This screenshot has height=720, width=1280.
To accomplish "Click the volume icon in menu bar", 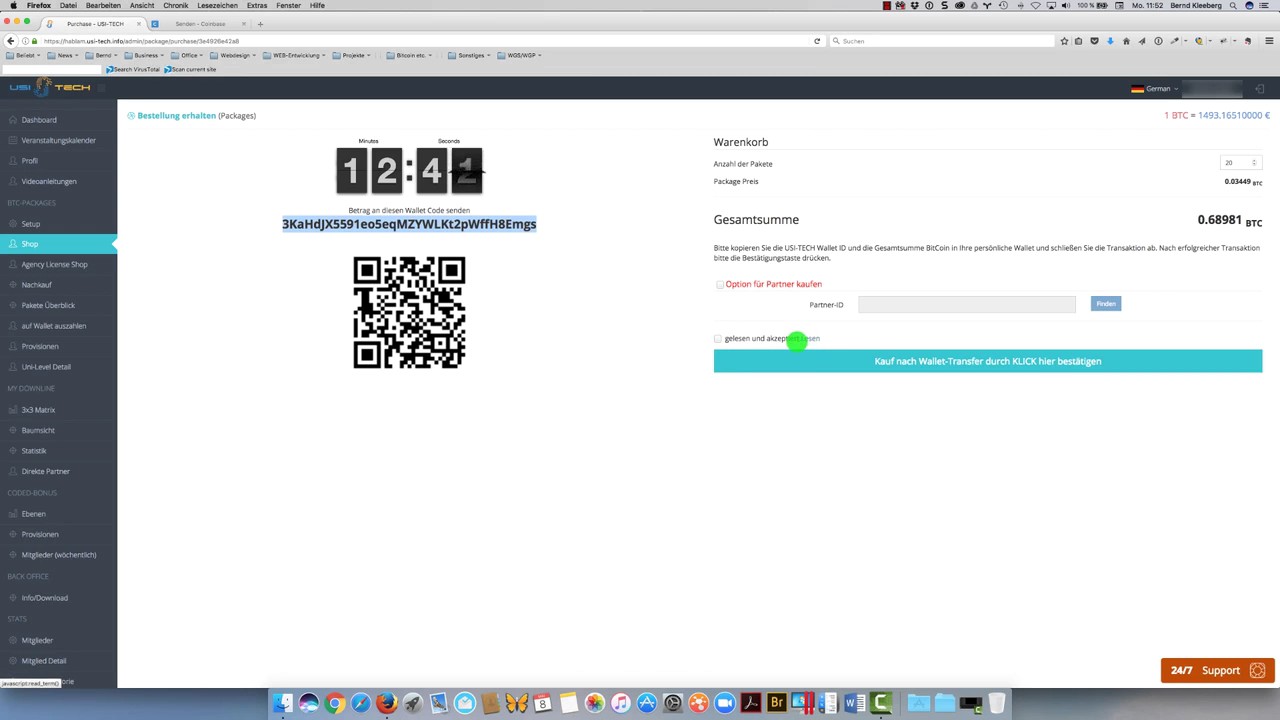I will tap(1065, 6).
